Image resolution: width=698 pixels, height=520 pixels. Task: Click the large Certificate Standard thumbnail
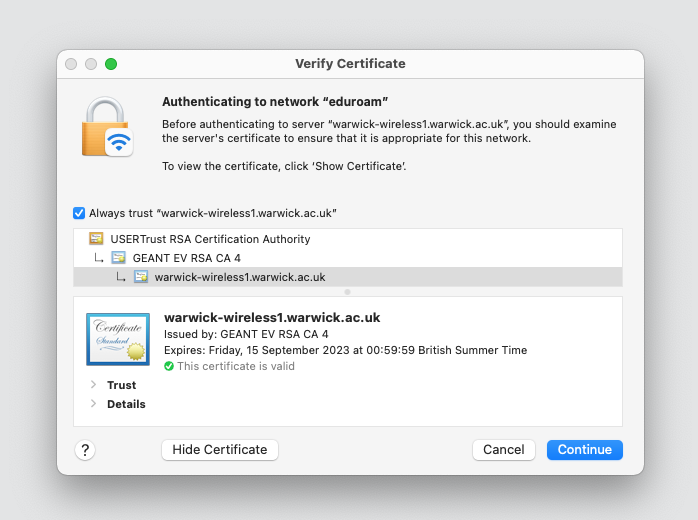tap(117, 339)
